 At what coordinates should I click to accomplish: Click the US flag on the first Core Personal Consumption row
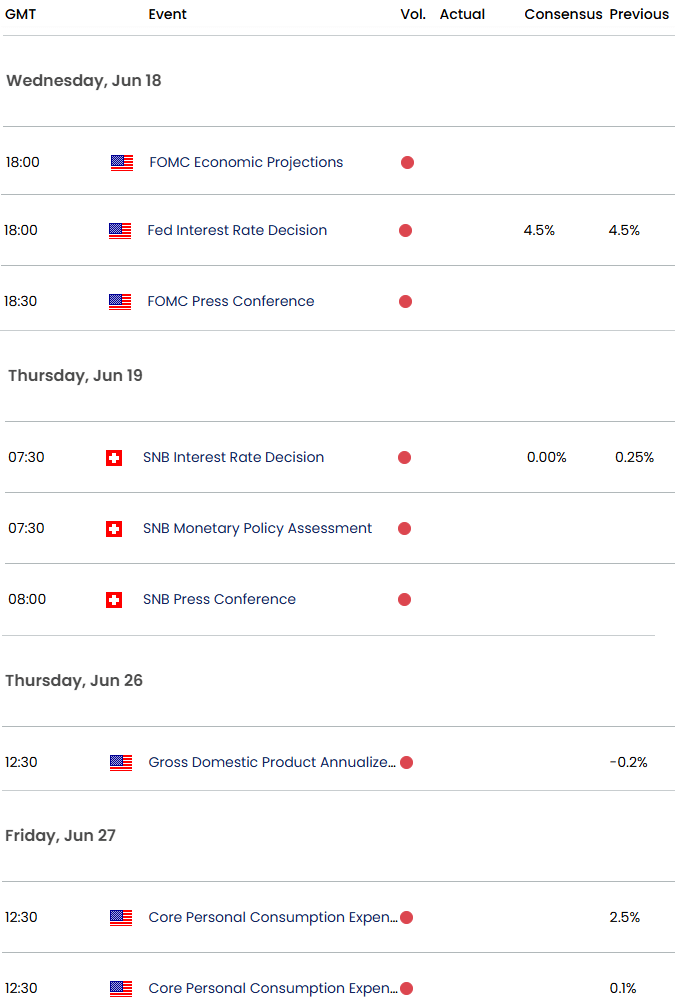pos(120,917)
